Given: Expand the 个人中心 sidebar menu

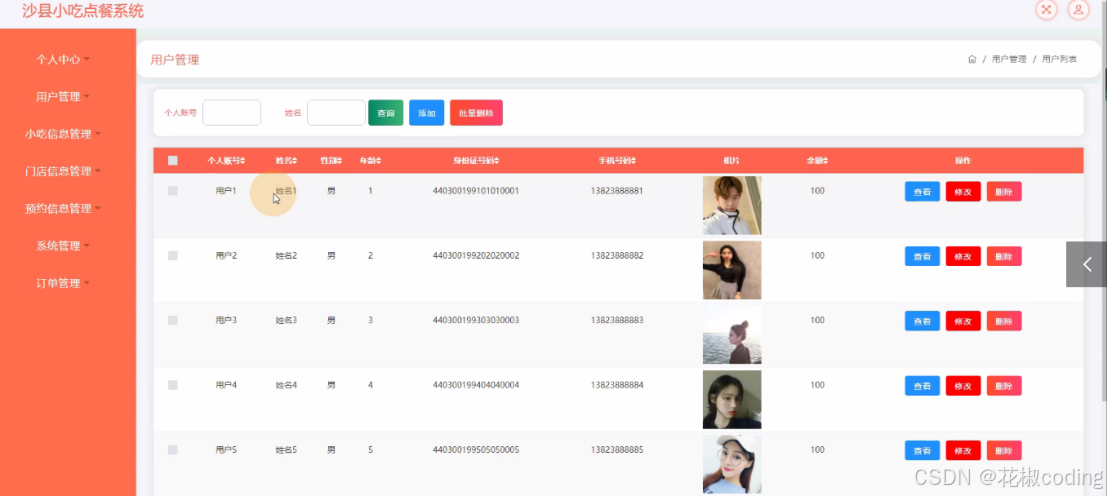Looking at the screenshot, I should pyautogui.click(x=63, y=59).
